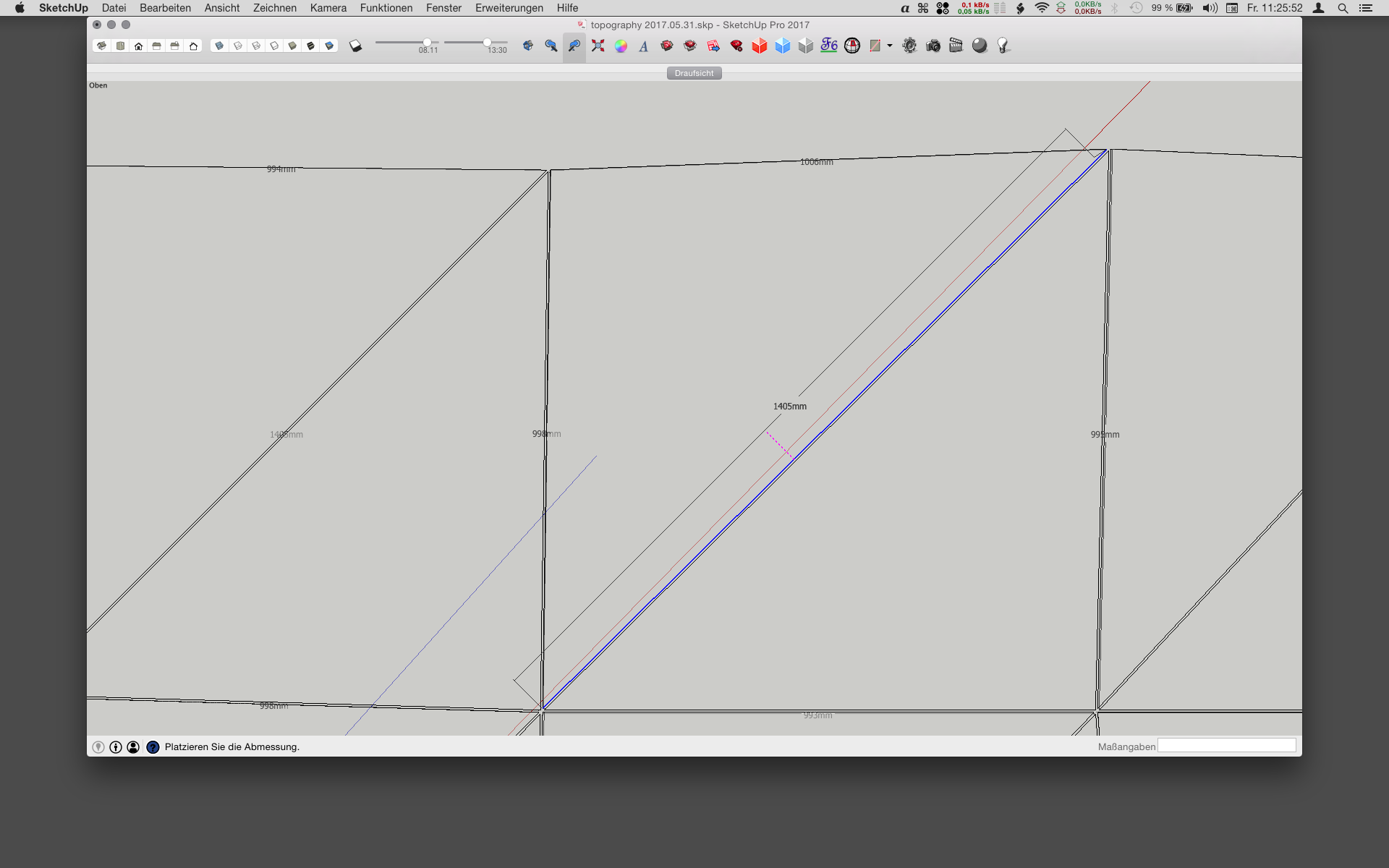This screenshot has height=868, width=1389.
Task: Enable Monochrome face style
Action: tap(329, 46)
